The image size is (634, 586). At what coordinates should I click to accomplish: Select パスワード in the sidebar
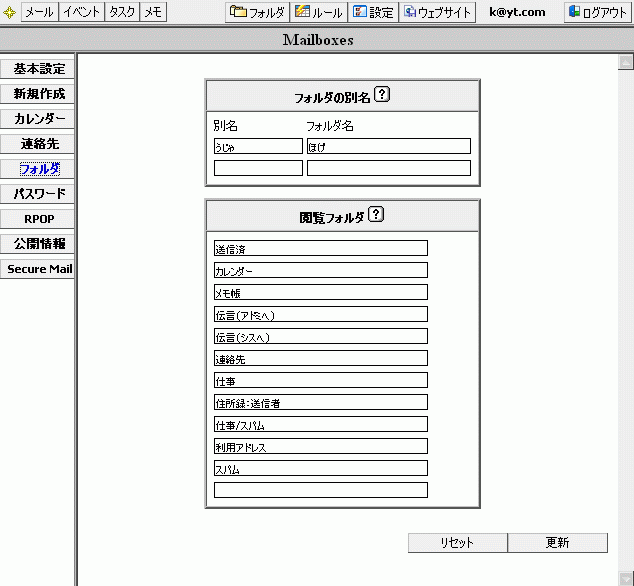coord(38,194)
